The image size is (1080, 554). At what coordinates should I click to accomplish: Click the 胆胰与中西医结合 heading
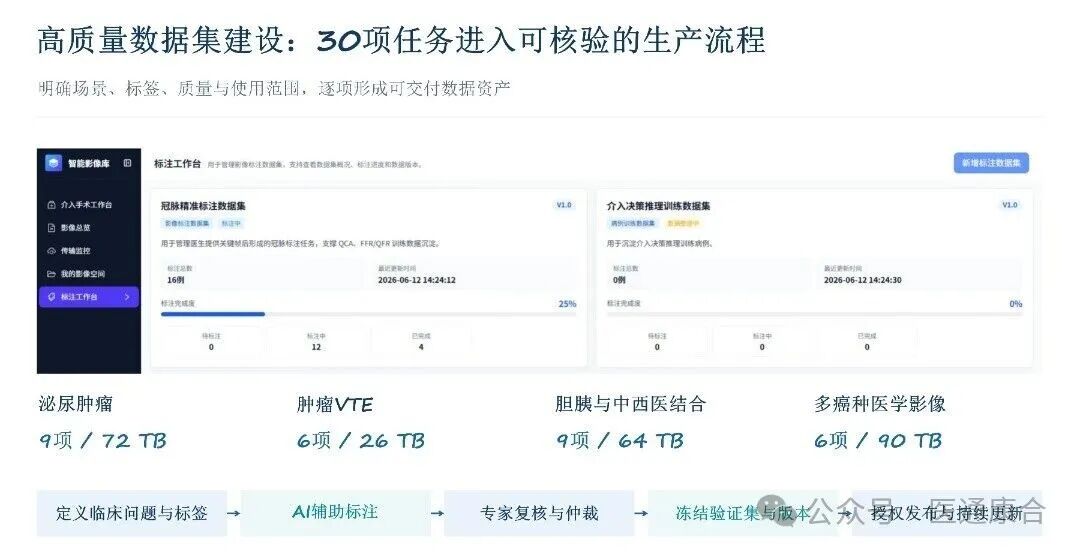631,404
